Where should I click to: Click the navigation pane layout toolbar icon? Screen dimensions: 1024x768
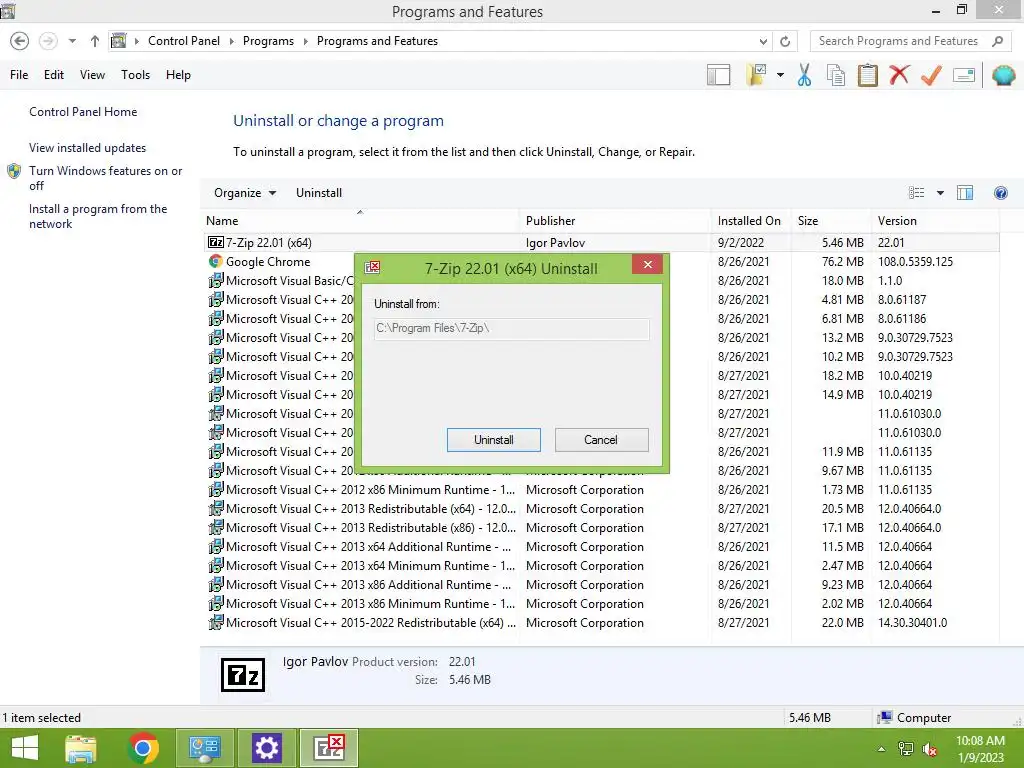pos(718,75)
